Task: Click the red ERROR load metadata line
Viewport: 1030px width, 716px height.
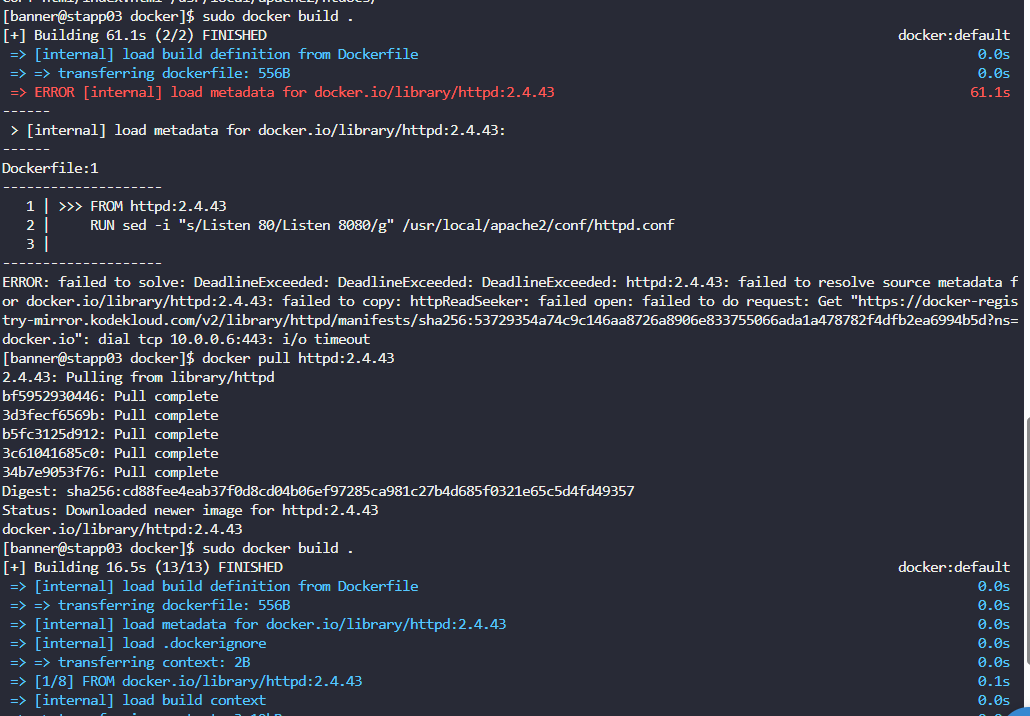Action: (282, 92)
